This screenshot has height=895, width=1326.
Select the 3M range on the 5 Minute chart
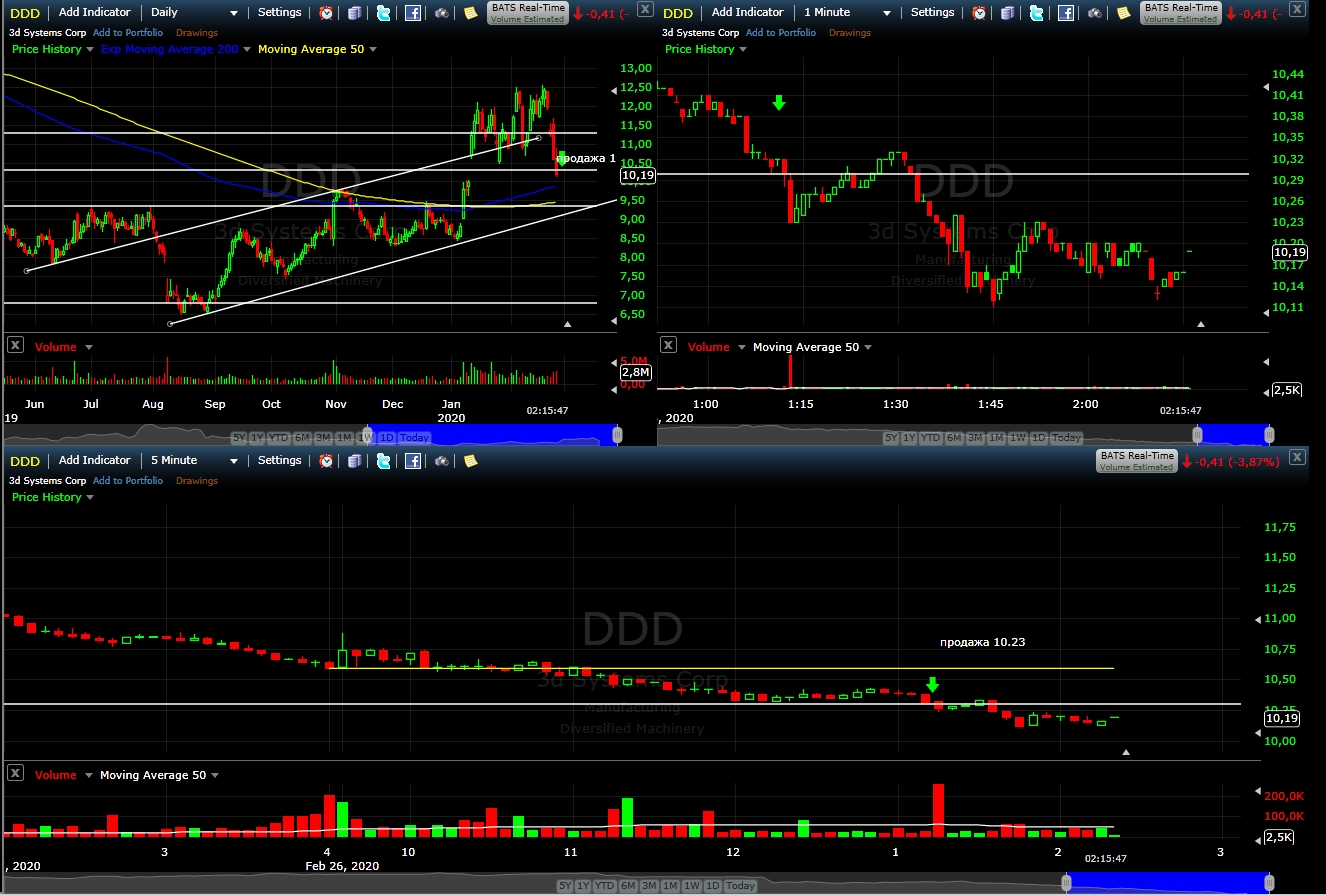point(649,886)
